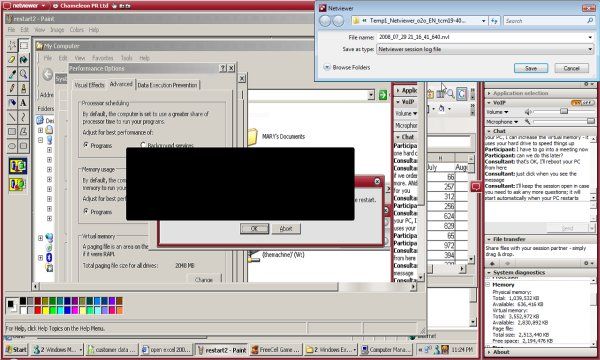Click the Send button in Chat
Image resolution: width=600 pixels, height=360 pixels.
[567, 228]
